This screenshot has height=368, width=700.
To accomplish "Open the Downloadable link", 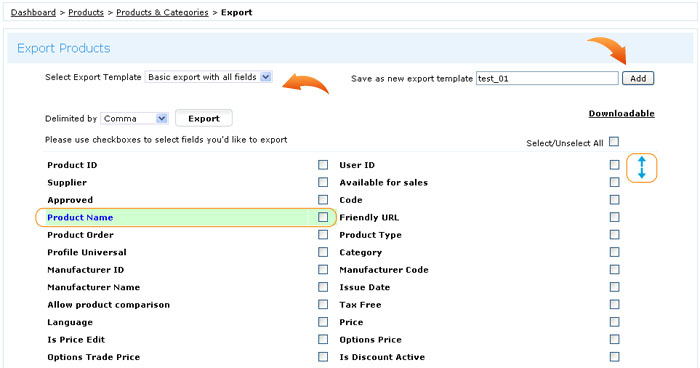I will pyautogui.click(x=621, y=113).
